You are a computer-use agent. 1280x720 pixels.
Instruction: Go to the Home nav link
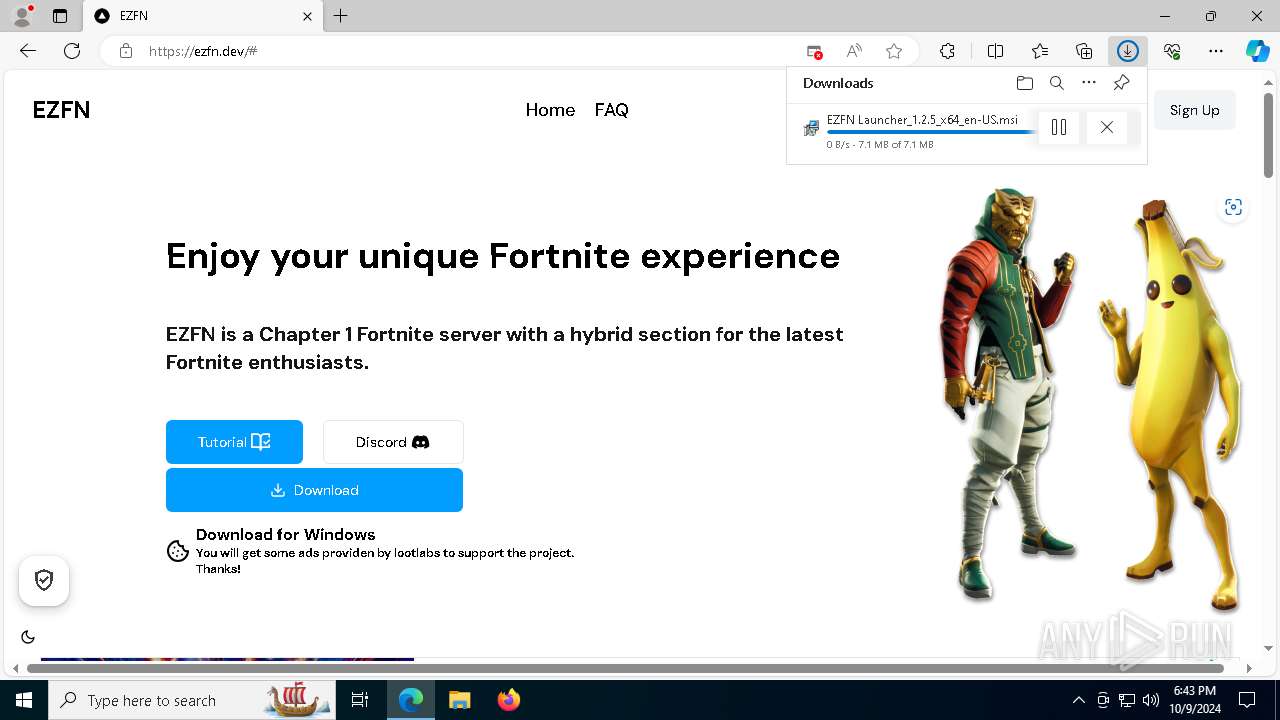point(550,110)
